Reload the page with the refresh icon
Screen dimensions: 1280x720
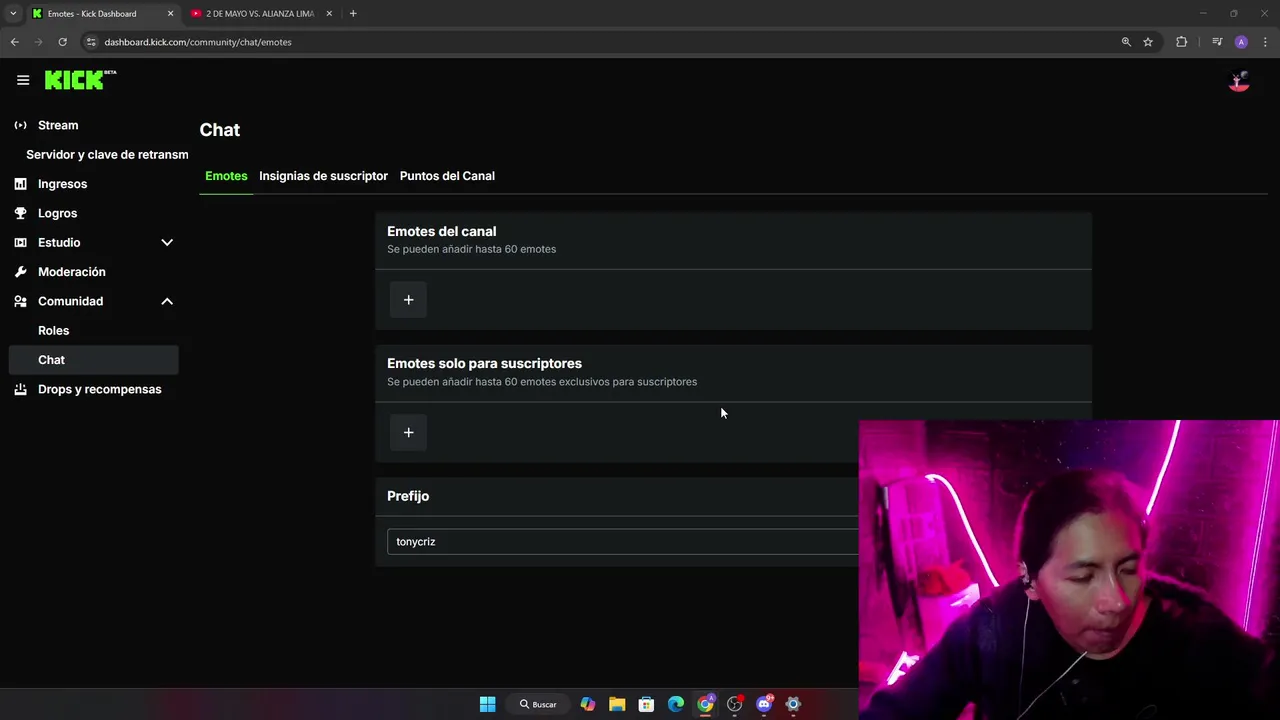(62, 42)
